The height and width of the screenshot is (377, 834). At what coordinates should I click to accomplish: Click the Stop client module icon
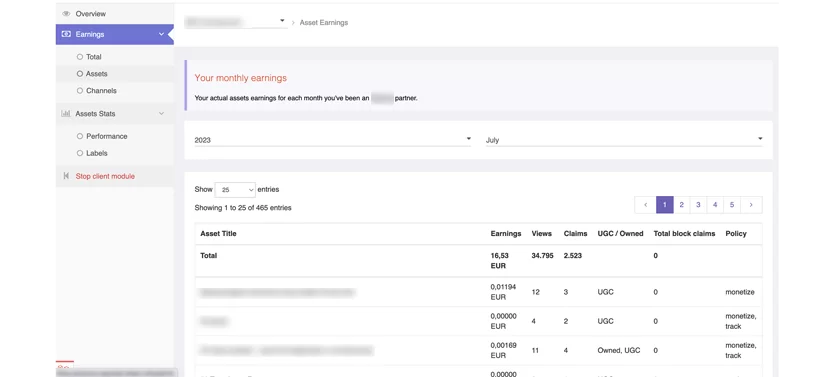(x=66, y=176)
